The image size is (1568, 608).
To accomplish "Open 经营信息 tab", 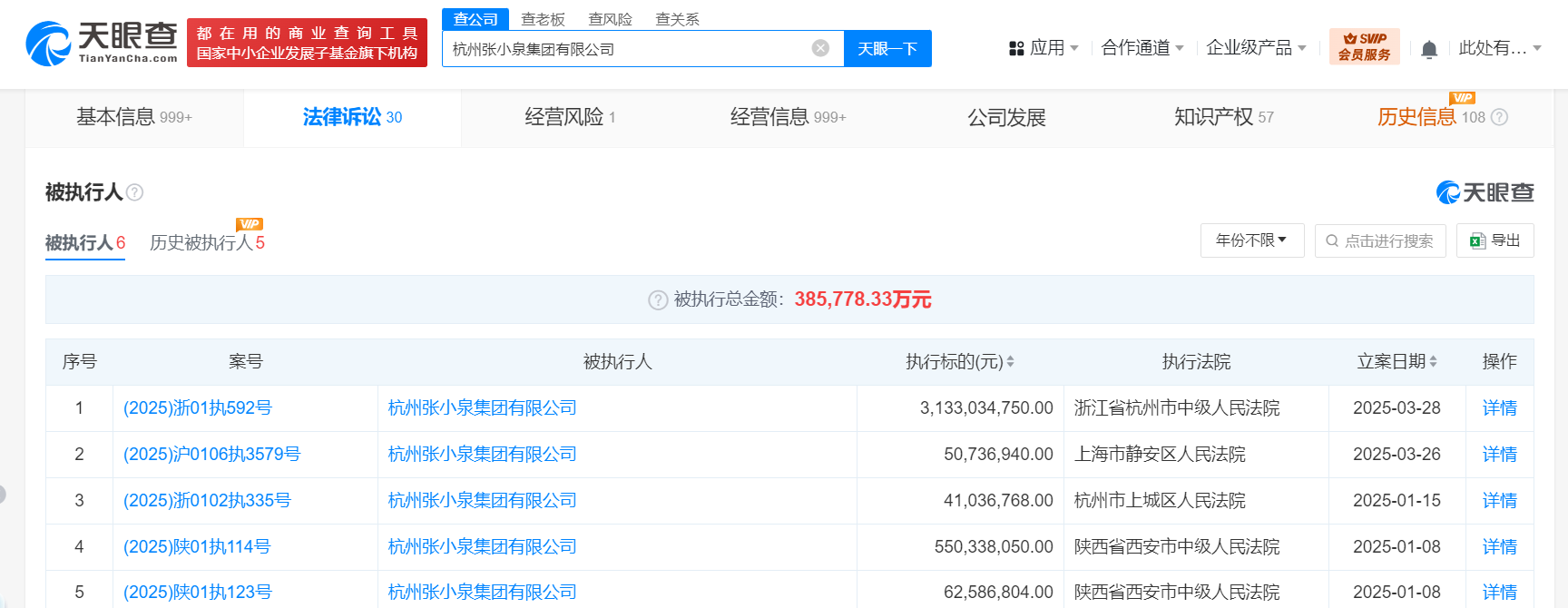I will [788, 117].
